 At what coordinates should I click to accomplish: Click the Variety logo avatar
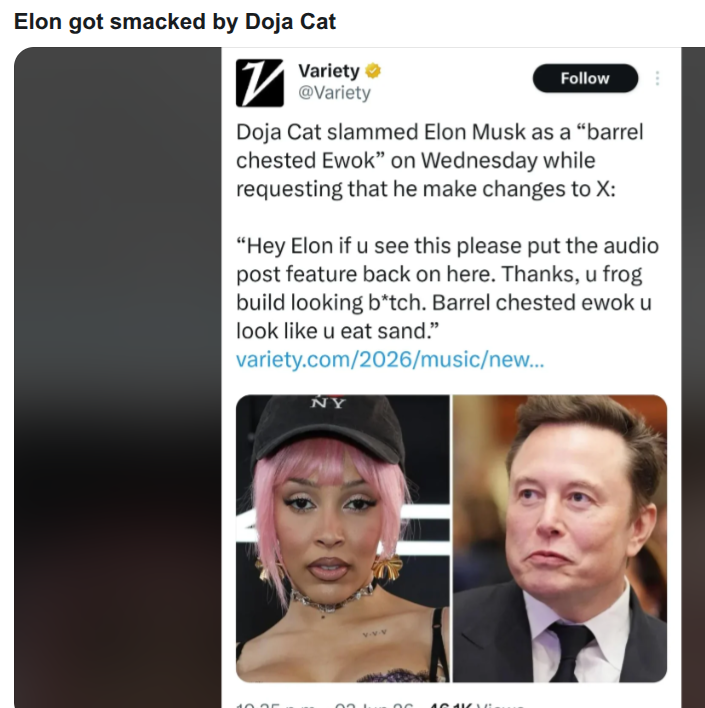point(260,83)
